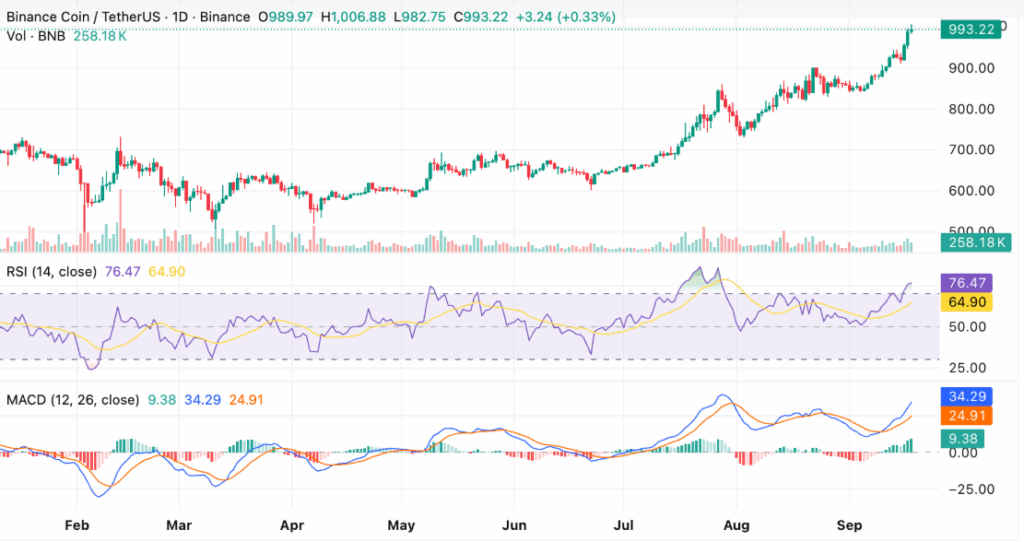
Task: Click the 800.00 price axis label
Action: (971, 109)
